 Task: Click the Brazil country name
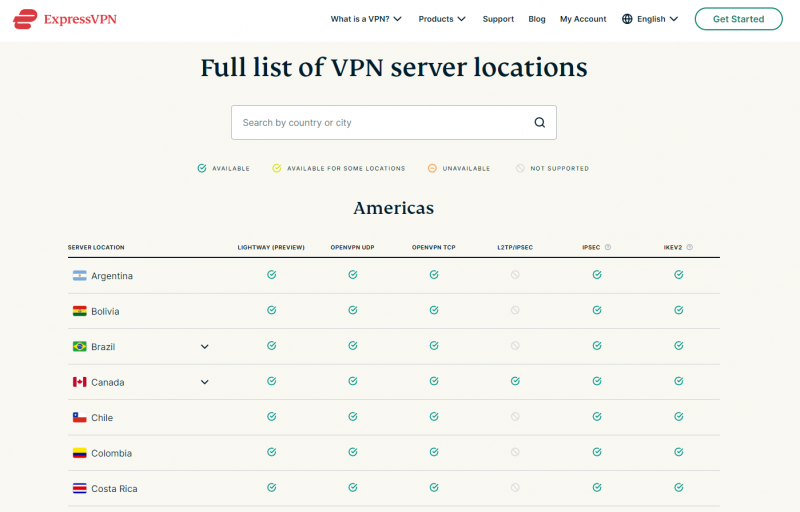pos(103,347)
